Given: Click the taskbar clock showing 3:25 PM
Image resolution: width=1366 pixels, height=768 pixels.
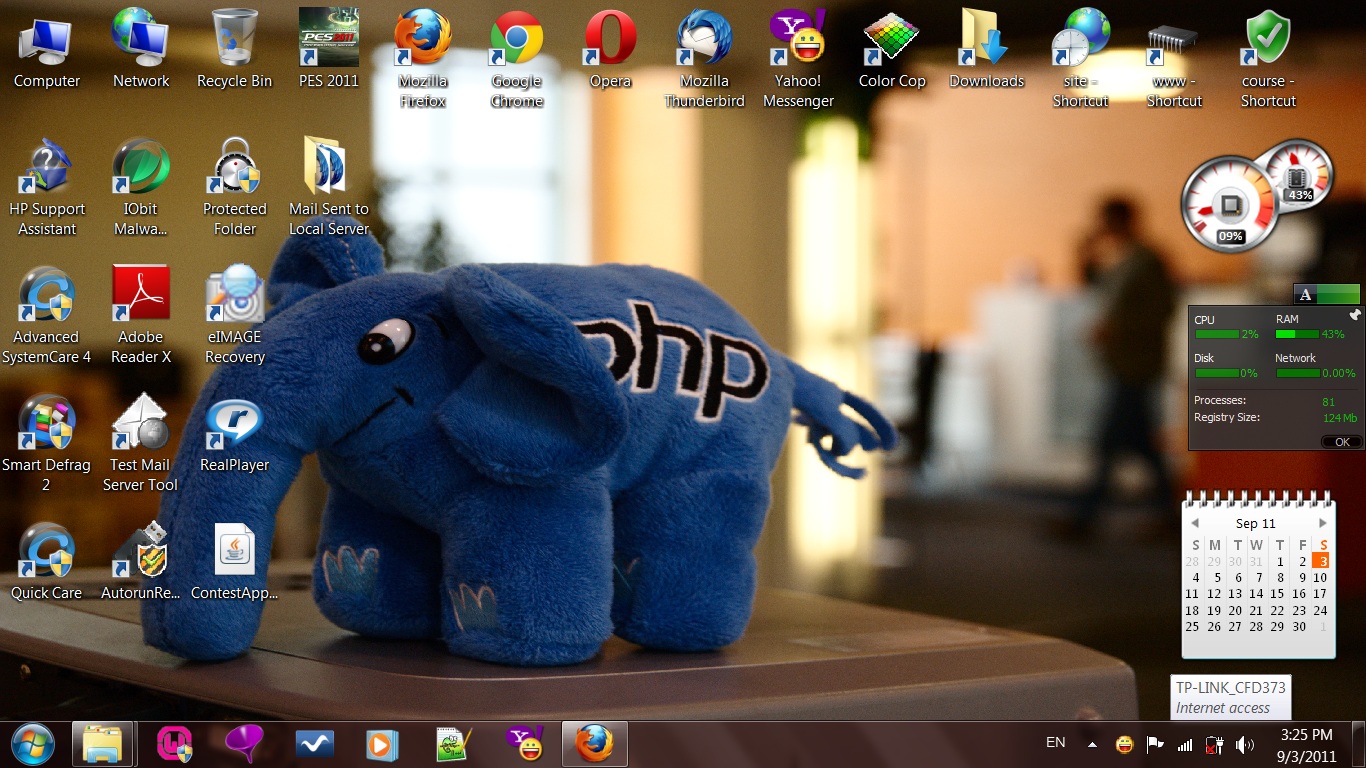Looking at the screenshot, I should (x=1306, y=745).
